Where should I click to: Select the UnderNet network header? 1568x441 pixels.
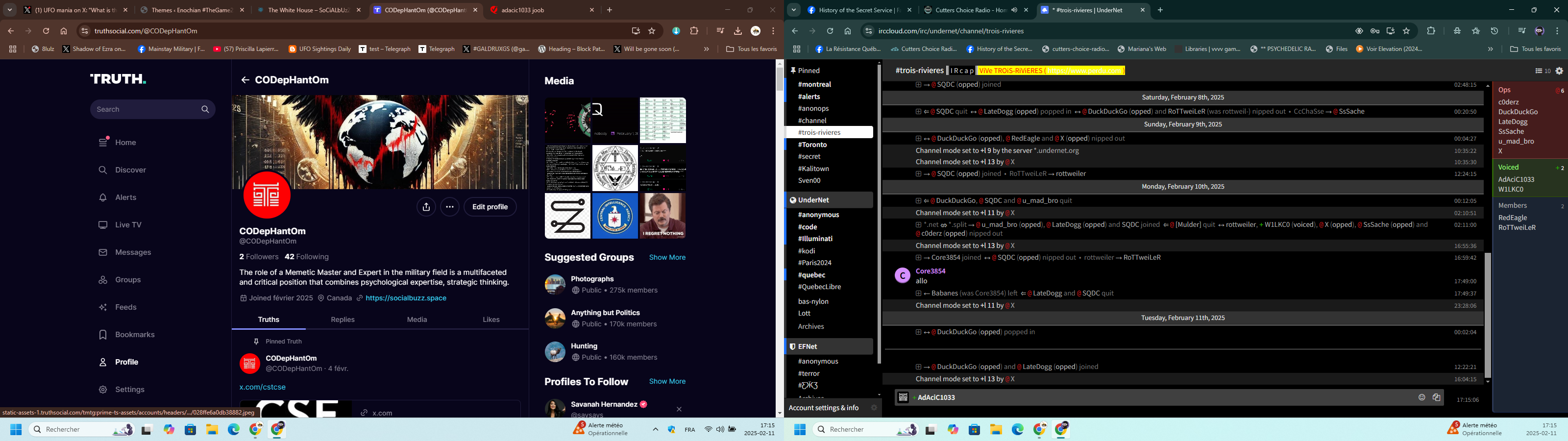pos(829,200)
